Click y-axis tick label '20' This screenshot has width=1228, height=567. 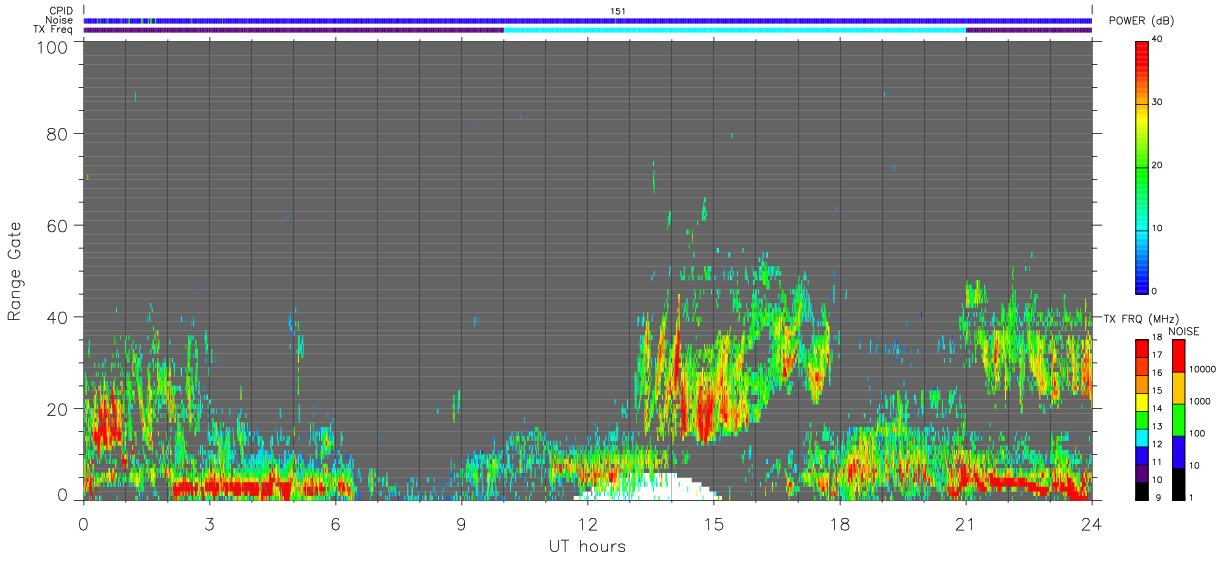[x=58, y=409]
